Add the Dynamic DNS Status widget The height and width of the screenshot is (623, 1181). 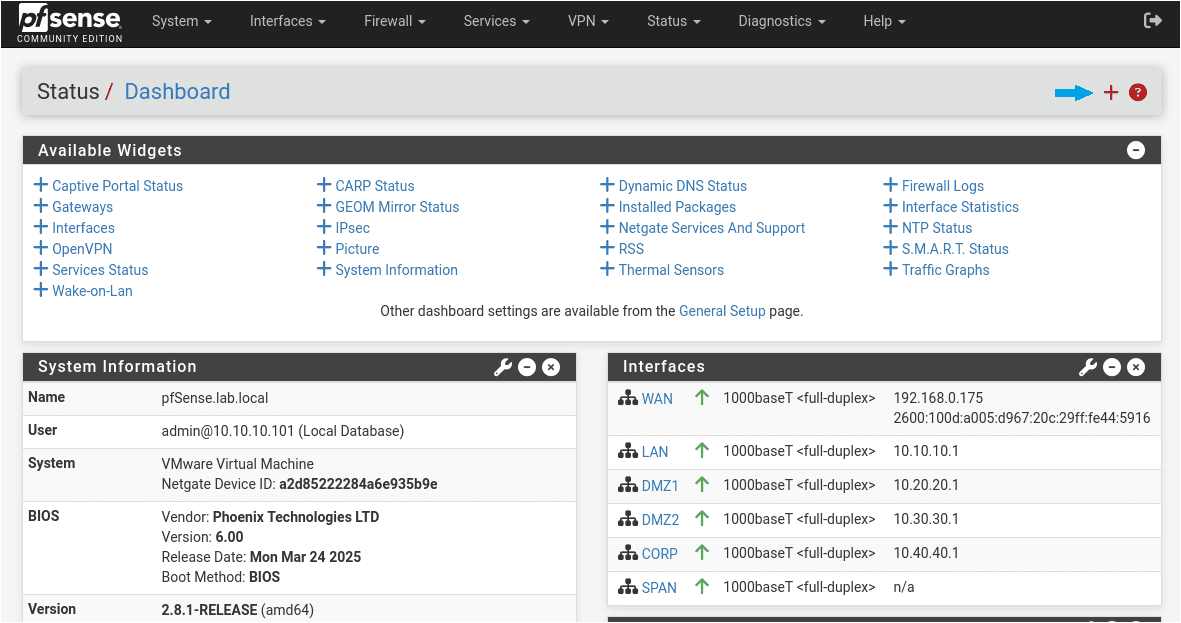click(x=673, y=185)
